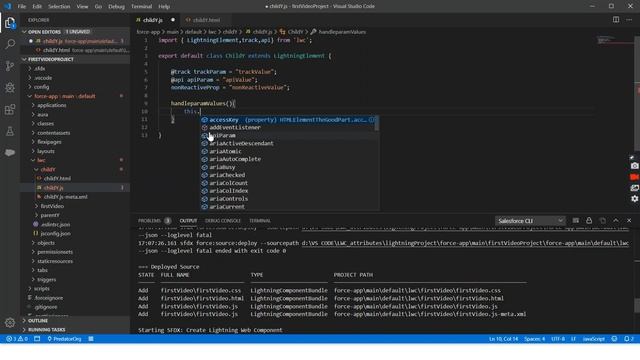Image resolution: width=640 pixels, height=360 pixels.
Task: Click the editor minimap
Action: point(614,41)
